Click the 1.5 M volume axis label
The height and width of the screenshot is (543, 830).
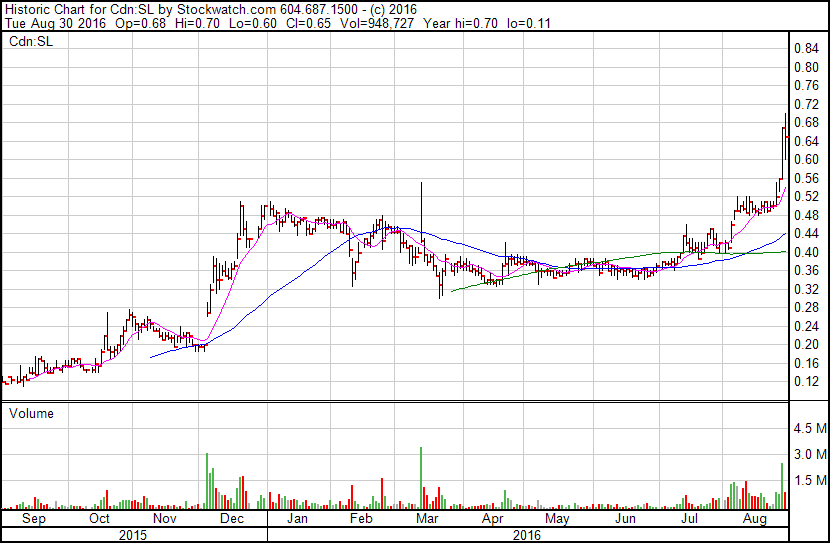[809, 481]
